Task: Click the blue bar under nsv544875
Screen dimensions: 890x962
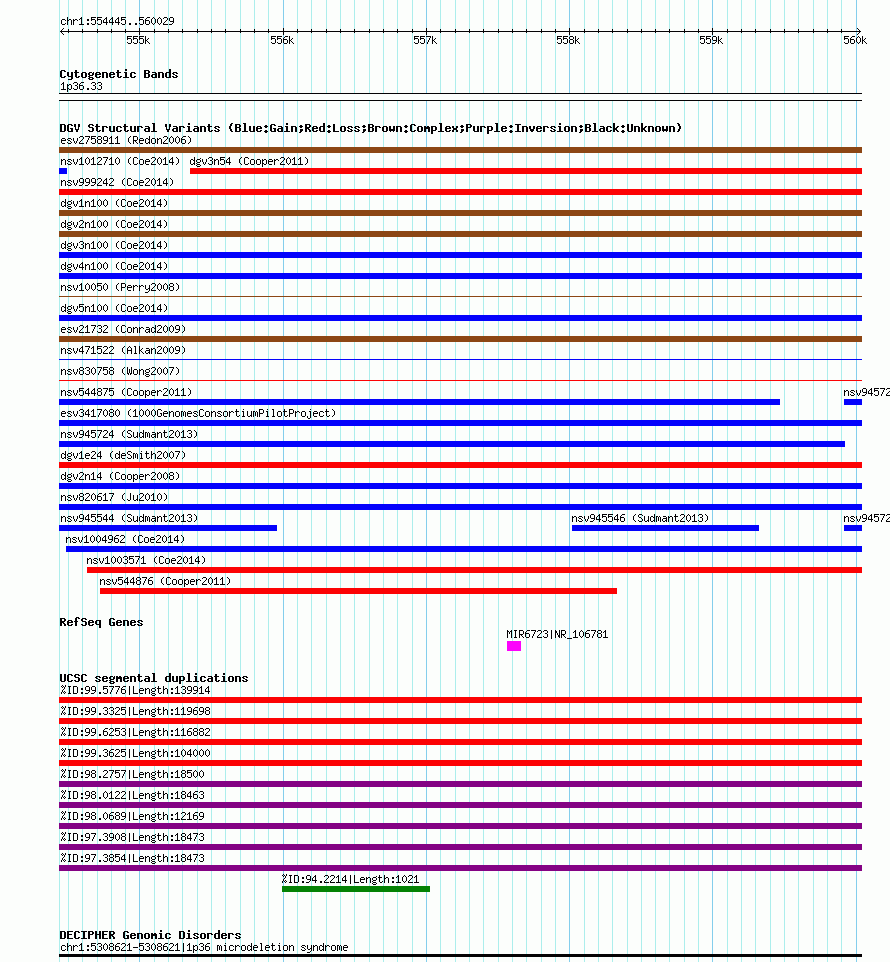Action: point(420,402)
